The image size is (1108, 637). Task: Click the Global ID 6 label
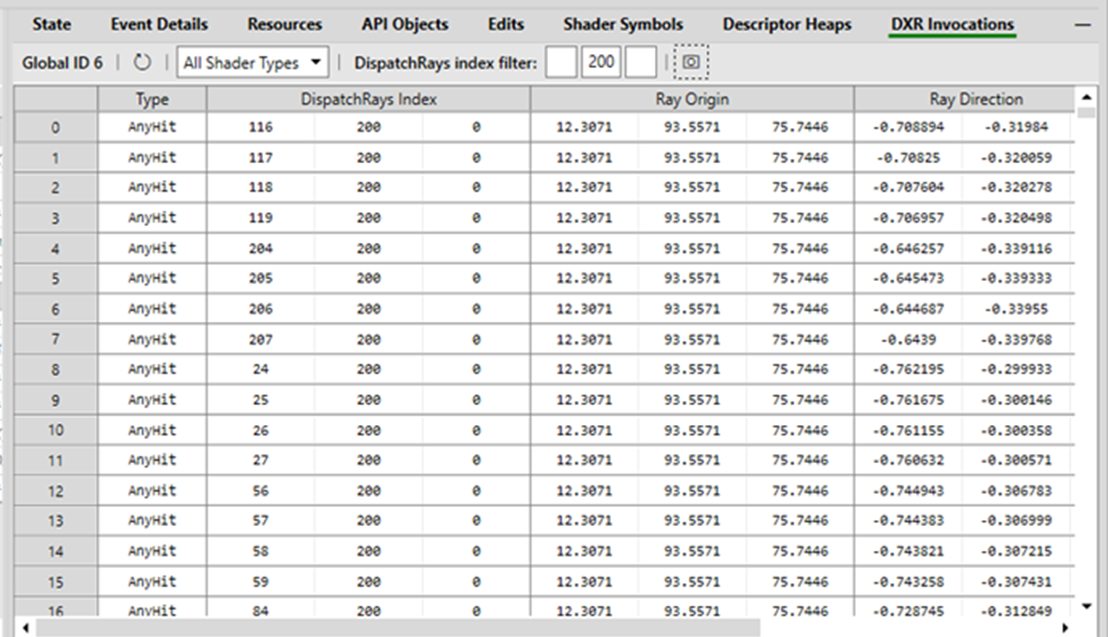[62, 63]
